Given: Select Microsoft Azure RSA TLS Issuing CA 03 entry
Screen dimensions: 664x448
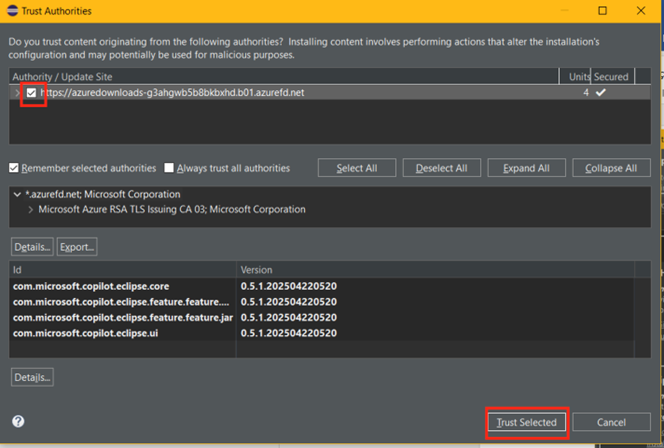Looking at the screenshot, I should 172,210.
